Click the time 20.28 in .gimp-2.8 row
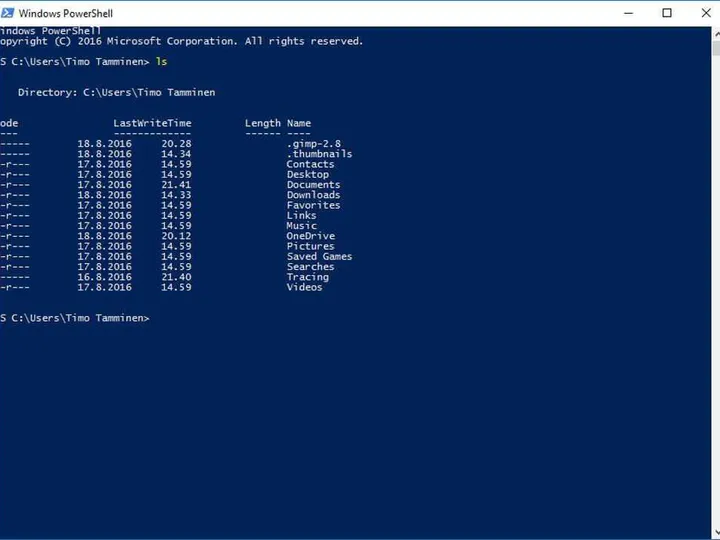The height and width of the screenshot is (540, 720). (176, 144)
